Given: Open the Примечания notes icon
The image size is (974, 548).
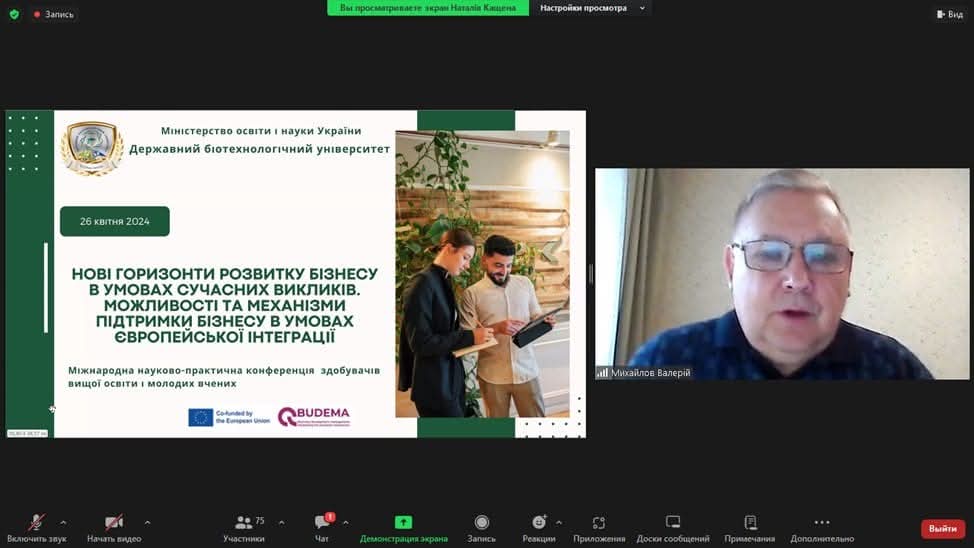Looking at the screenshot, I should click(x=750, y=523).
